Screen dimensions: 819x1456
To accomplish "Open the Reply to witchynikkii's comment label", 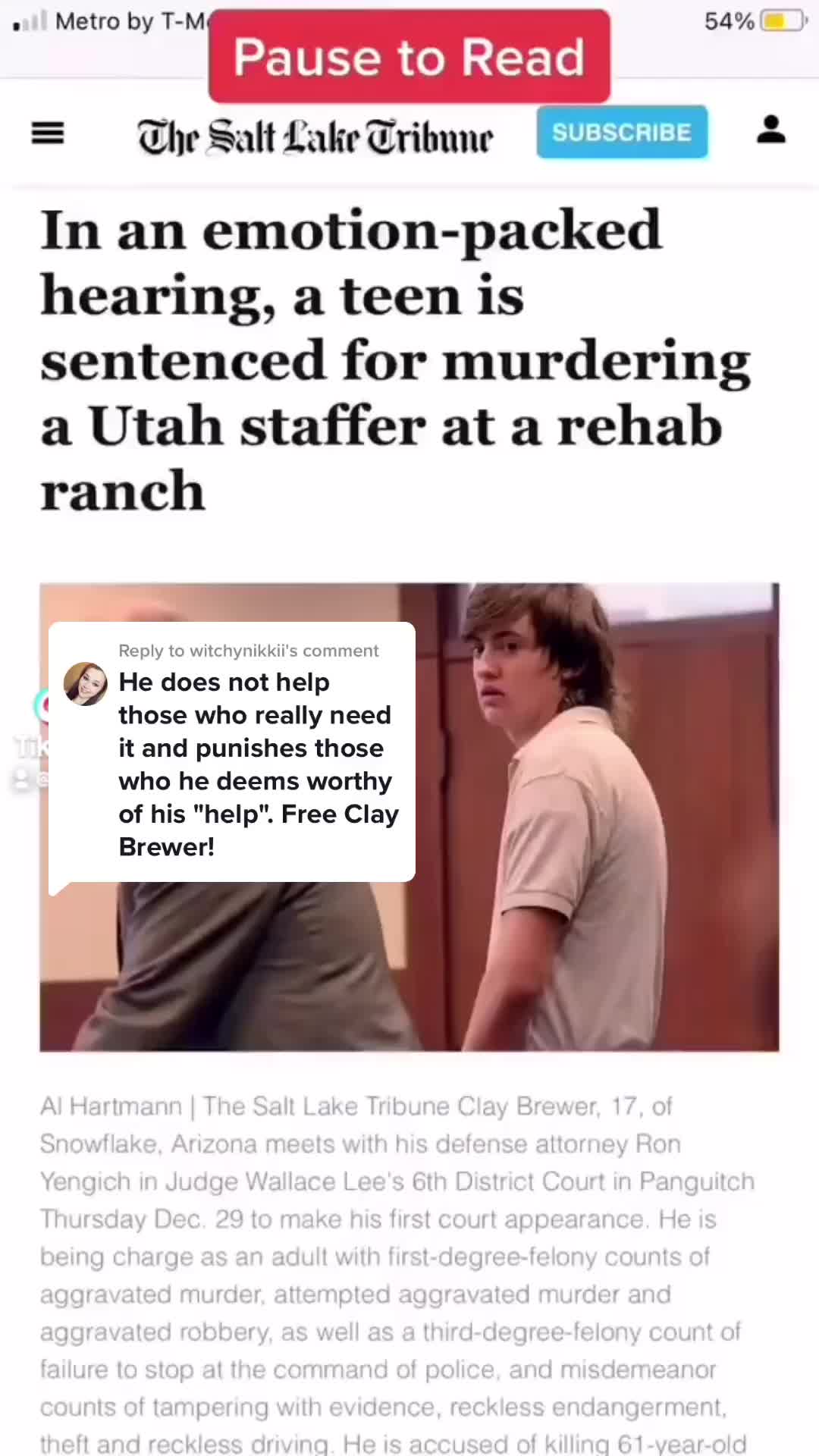I will tap(249, 651).
